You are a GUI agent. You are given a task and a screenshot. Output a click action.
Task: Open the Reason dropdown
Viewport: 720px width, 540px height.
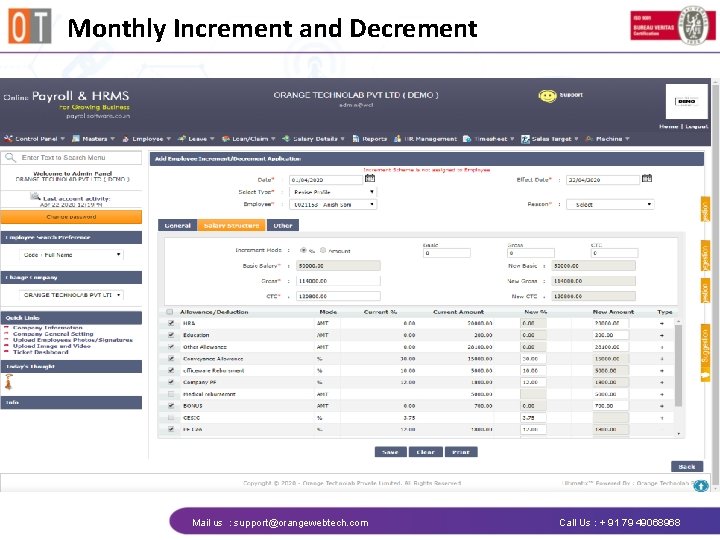(x=610, y=204)
